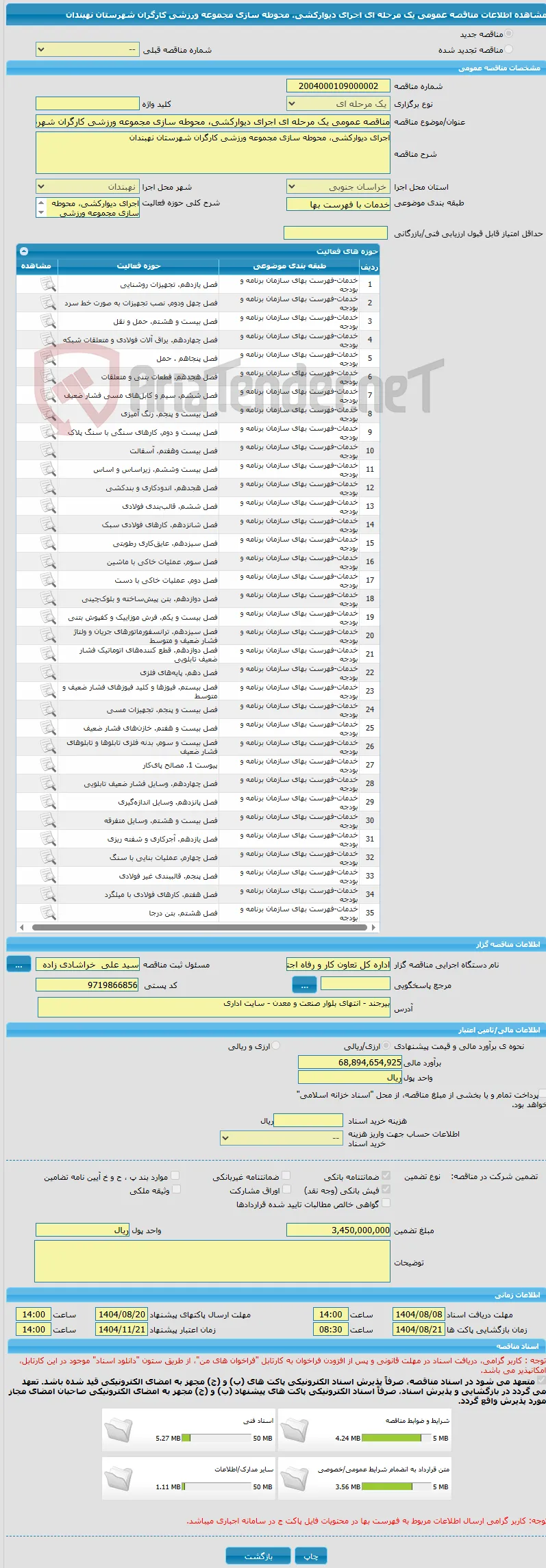
Task: Open the view icon for activity row 16
Action: [x=48, y=561]
